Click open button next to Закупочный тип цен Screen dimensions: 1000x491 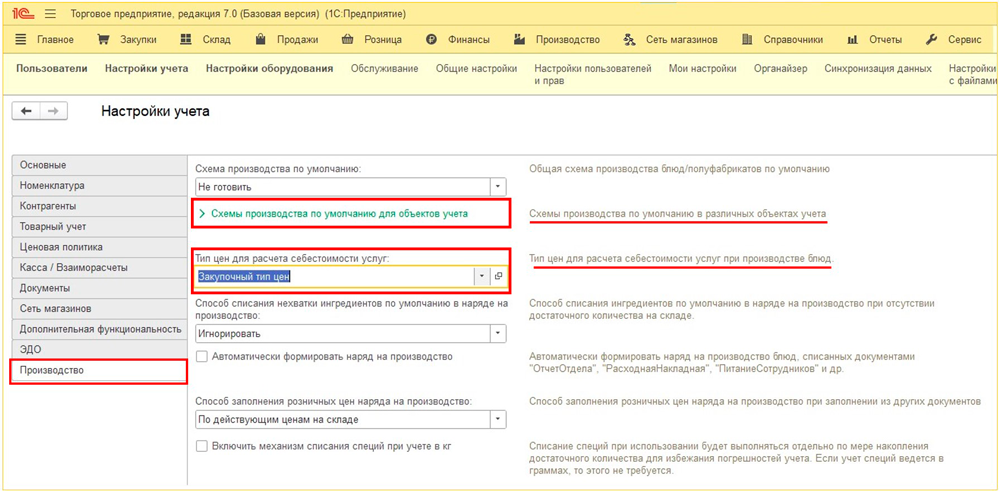click(499, 277)
